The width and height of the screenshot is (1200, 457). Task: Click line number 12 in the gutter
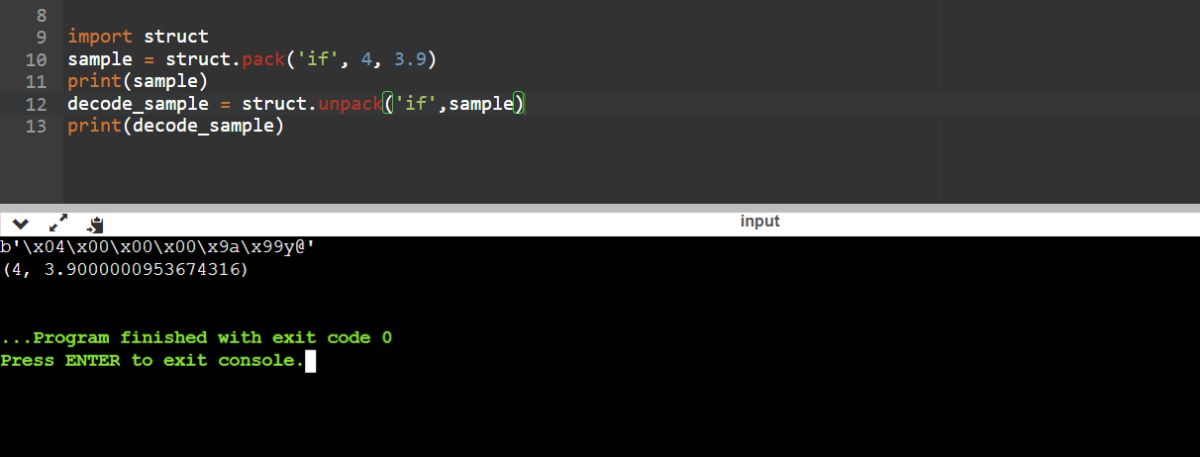[36, 104]
